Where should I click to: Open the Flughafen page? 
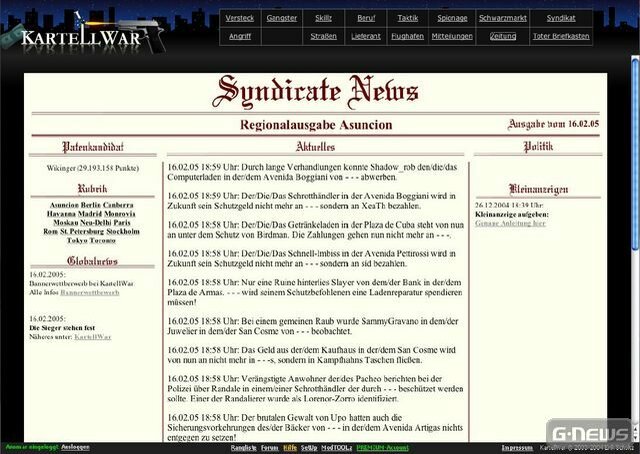coord(407,36)
